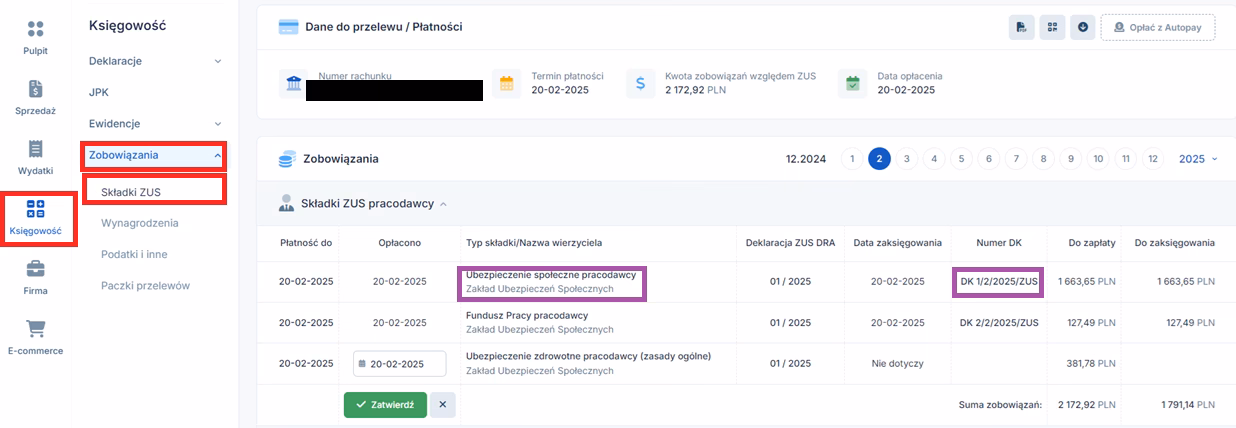The height and width of the screenshot is (428, 1236).
Task: Go to Sprzedaż sidebar icon
Action: click(35, 90)
